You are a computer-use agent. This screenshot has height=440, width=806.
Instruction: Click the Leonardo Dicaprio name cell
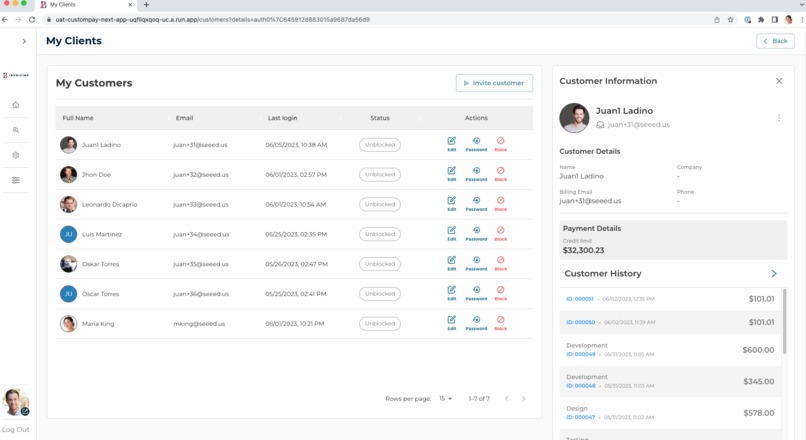tap(109, 204)
